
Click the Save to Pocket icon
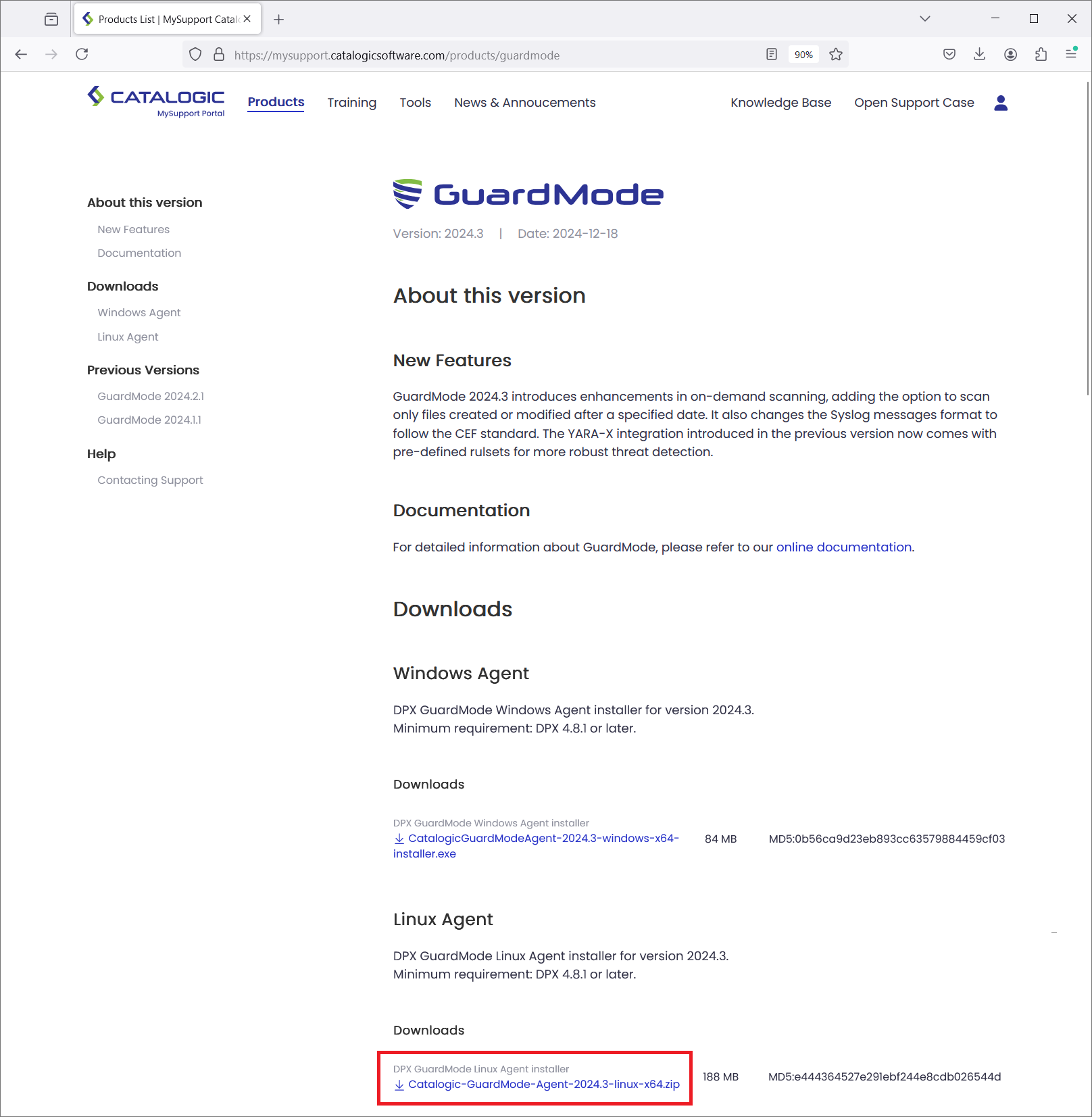(949, 55)
